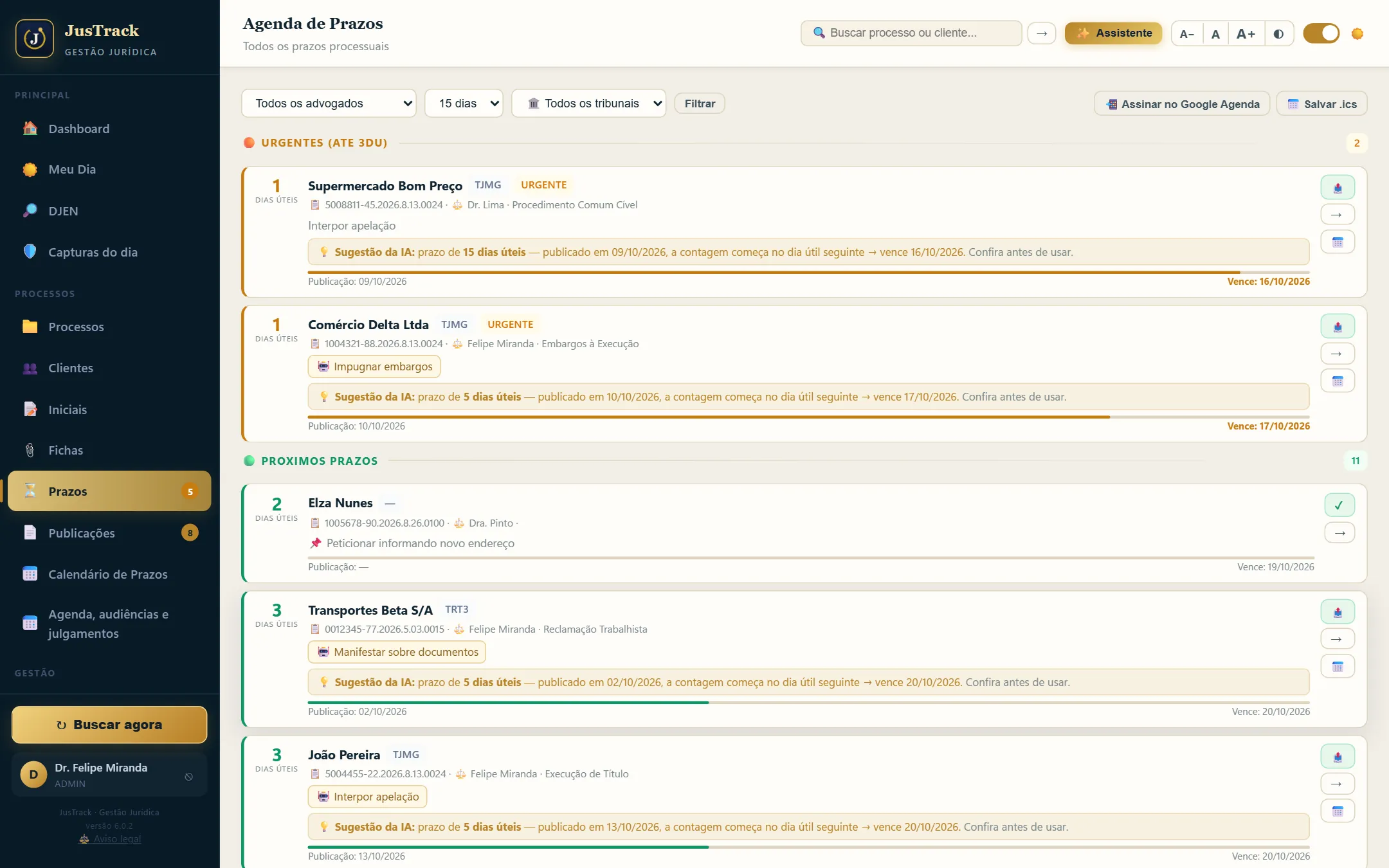Open the Todos os advogados dropdown
This screenshot has width=1389, height=868.
(x=329, y=104)
